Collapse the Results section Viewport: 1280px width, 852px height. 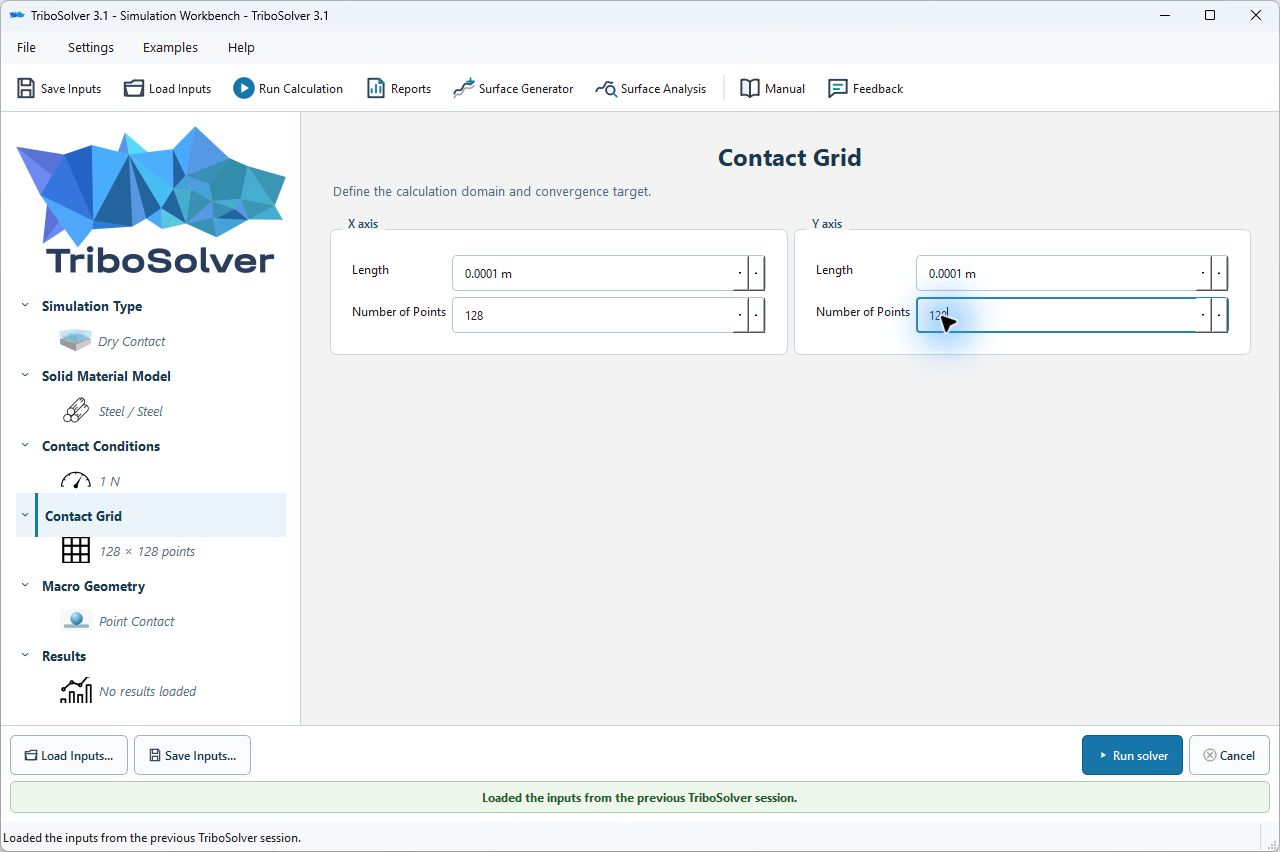(25, 656)
